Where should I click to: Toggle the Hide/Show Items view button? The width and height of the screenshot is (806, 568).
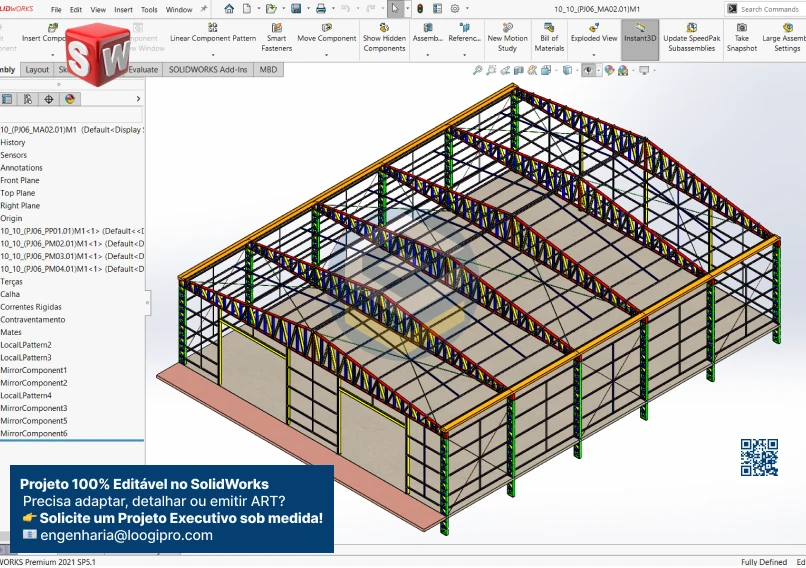[588, 70]
